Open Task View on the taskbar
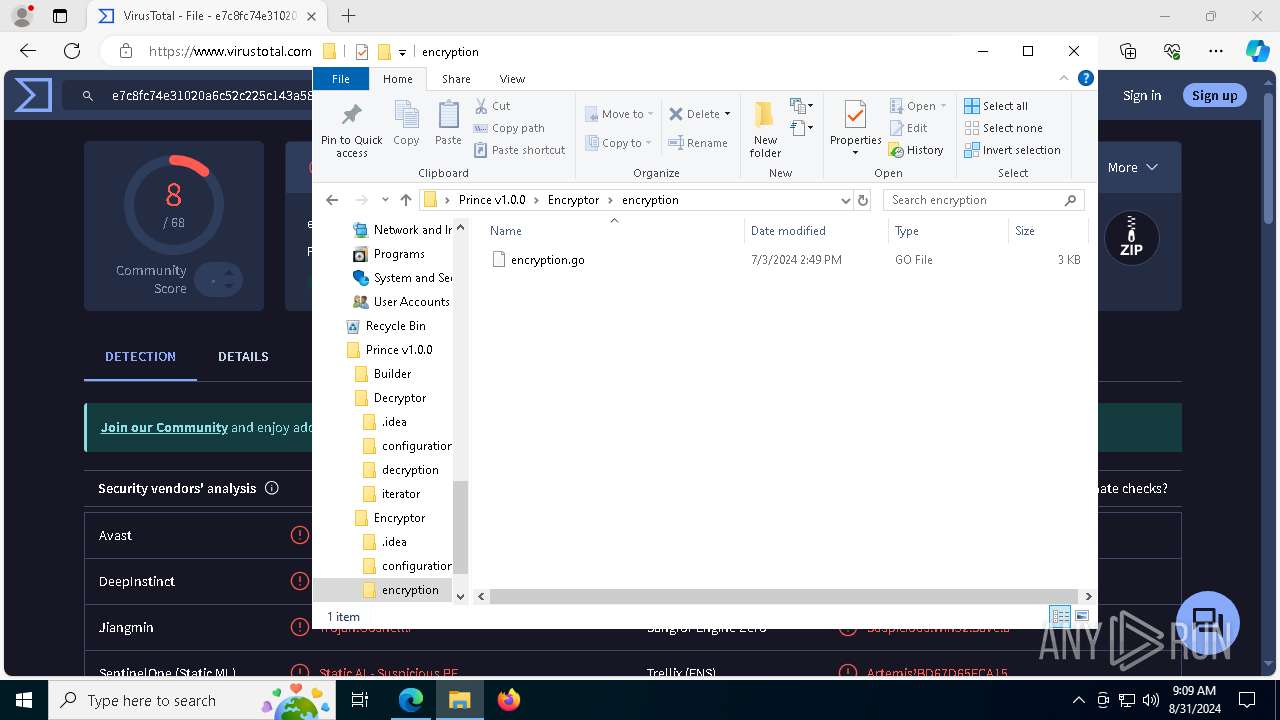This screenshot has width=1280, height=720. (x=361, y=700)
